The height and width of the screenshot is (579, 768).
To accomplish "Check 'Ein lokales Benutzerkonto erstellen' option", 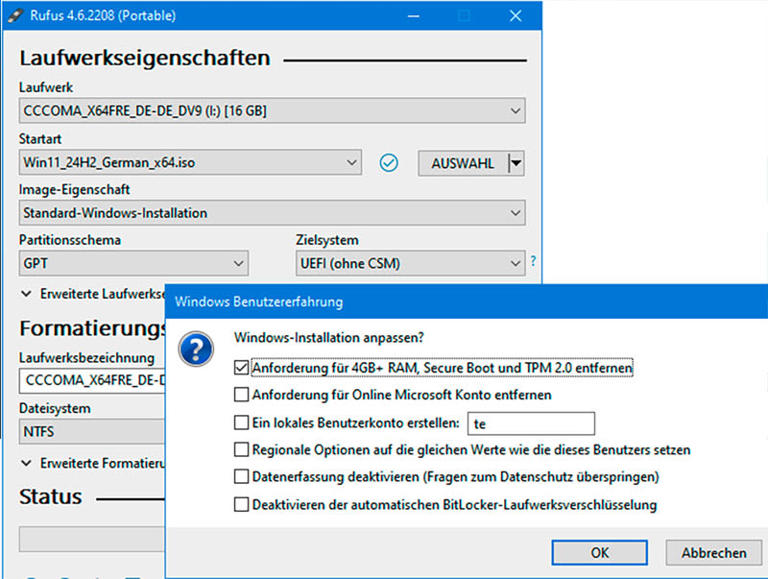I will pos(241,423).
